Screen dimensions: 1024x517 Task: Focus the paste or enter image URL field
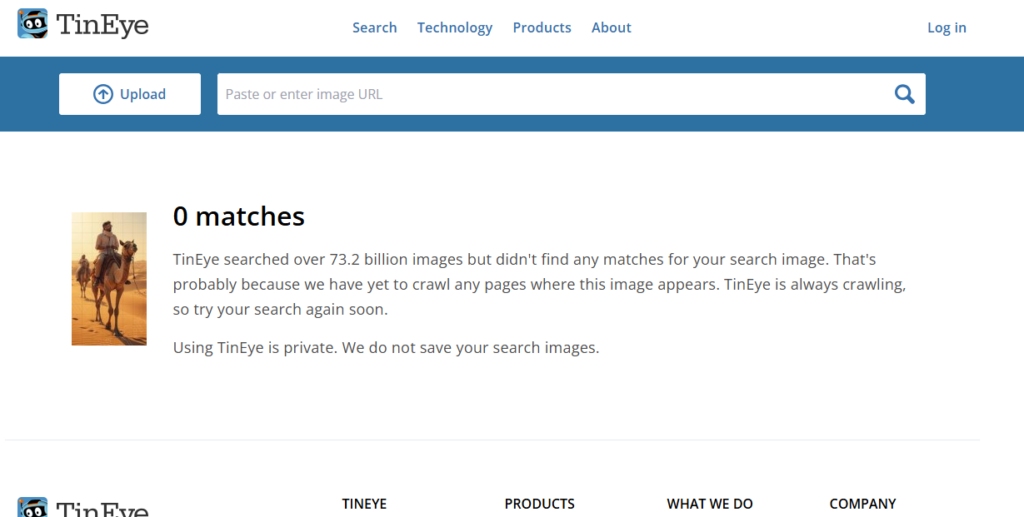550,94
